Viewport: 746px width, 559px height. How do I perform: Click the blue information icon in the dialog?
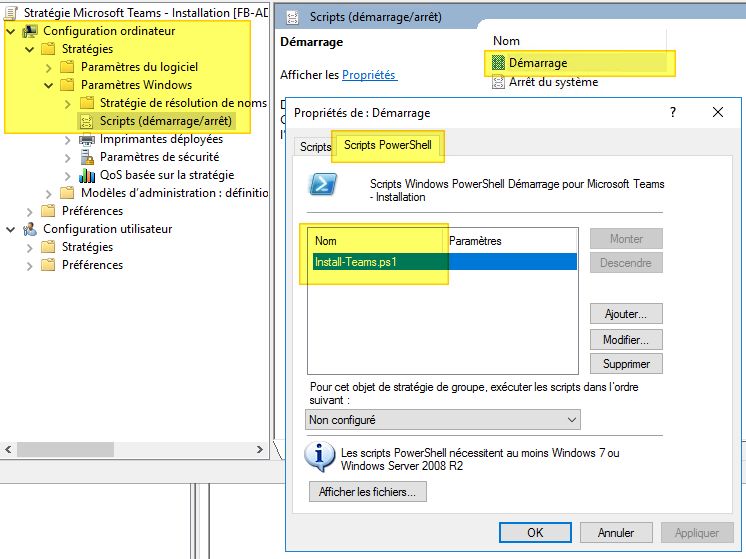click(319, 457)
